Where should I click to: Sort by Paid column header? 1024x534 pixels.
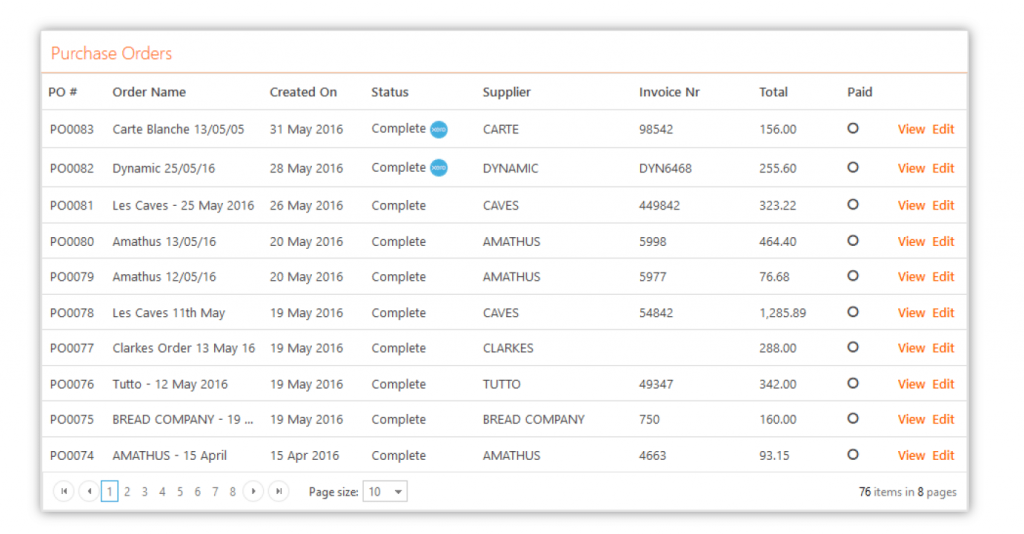coord(859,92)
